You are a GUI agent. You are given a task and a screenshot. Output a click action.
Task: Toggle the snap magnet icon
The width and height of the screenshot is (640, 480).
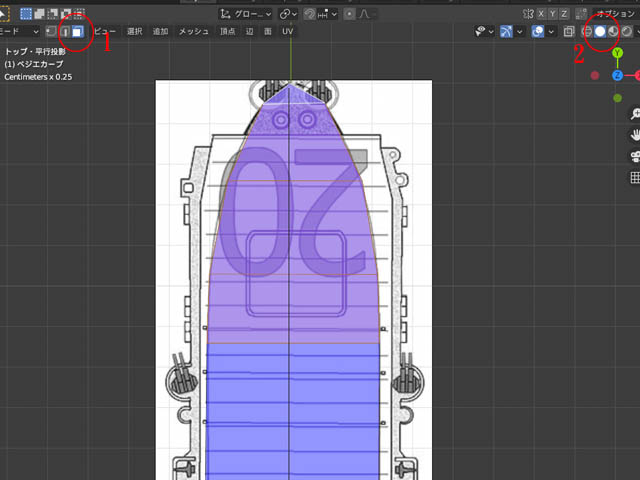coord(310,14)
